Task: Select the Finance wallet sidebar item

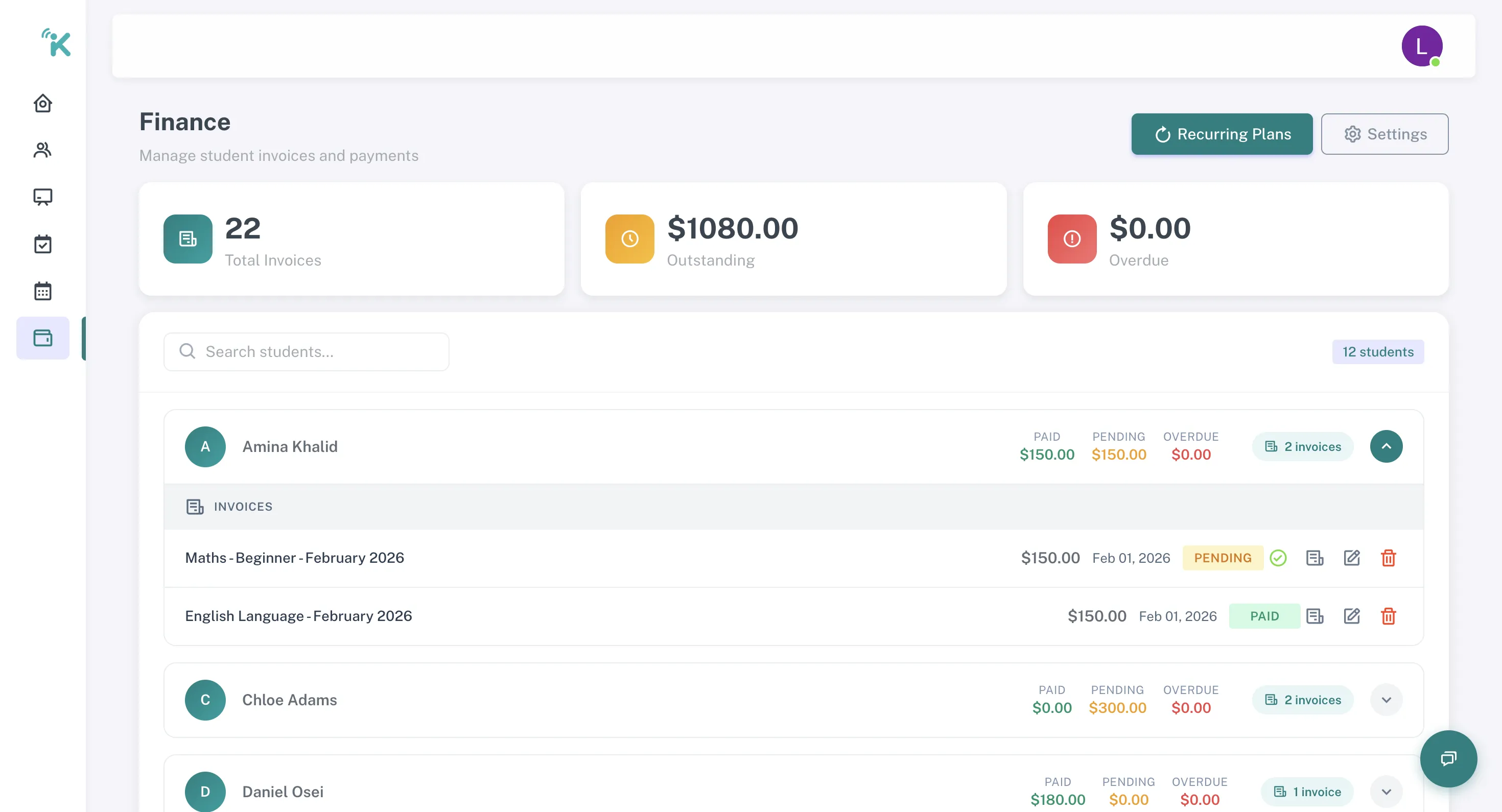Action: coord(42,338)
